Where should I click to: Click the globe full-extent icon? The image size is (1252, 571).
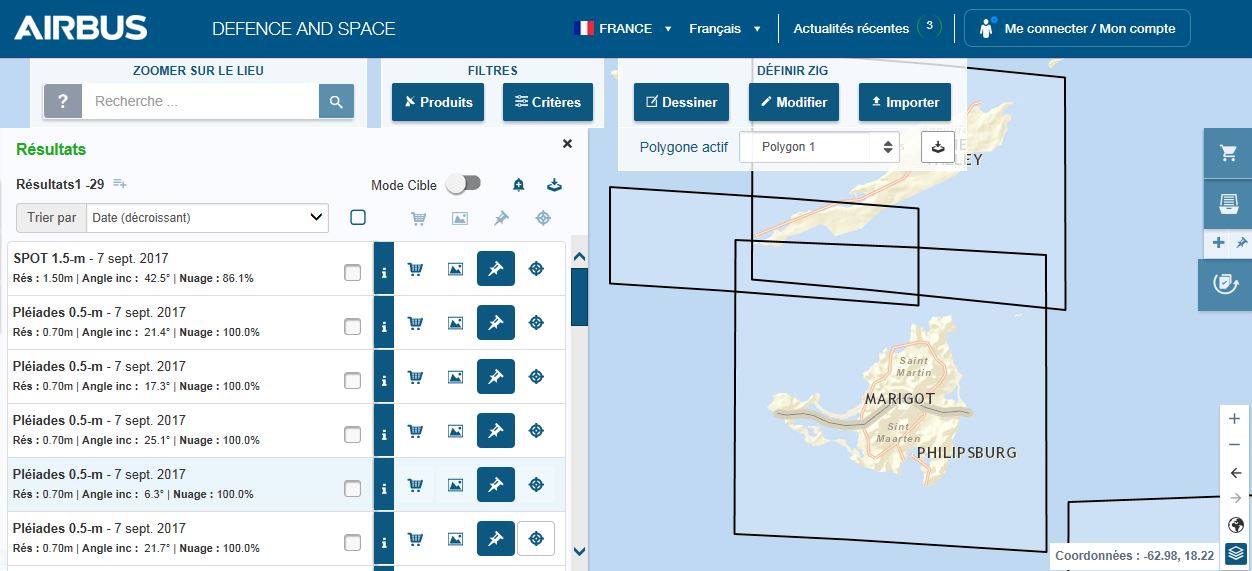[1235, 525]
